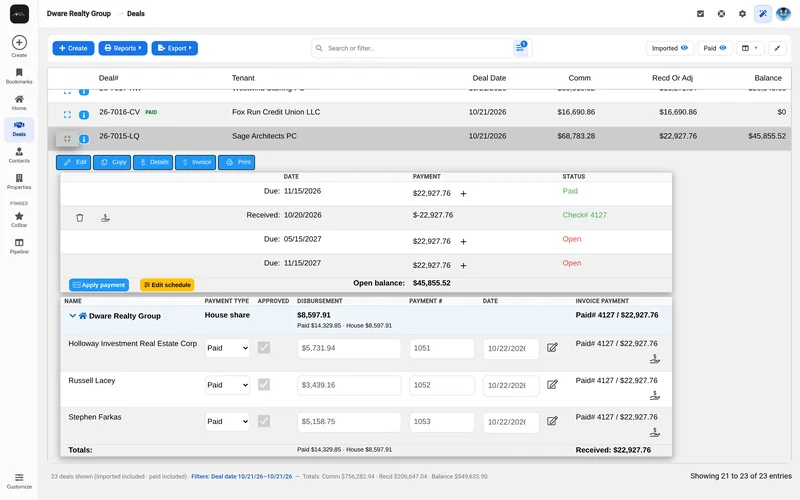Open the Reports dropdown

[x=123, y=48]
